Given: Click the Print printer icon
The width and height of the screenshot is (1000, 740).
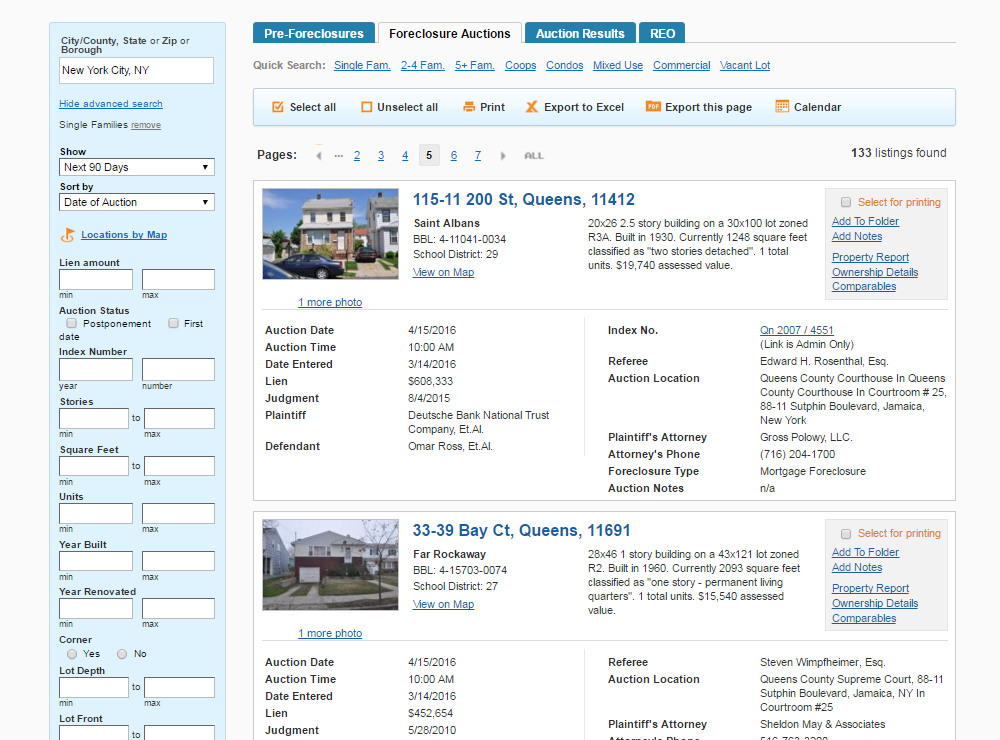Looking at the screenshot, I should (x=469, y=107).
